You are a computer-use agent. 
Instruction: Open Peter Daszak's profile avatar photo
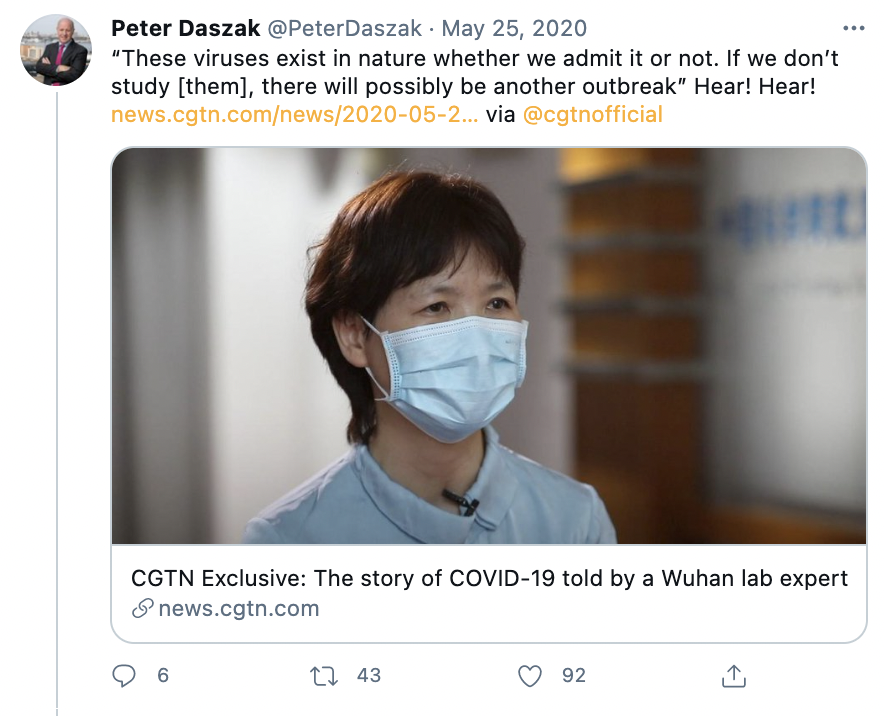coord(56,50)
